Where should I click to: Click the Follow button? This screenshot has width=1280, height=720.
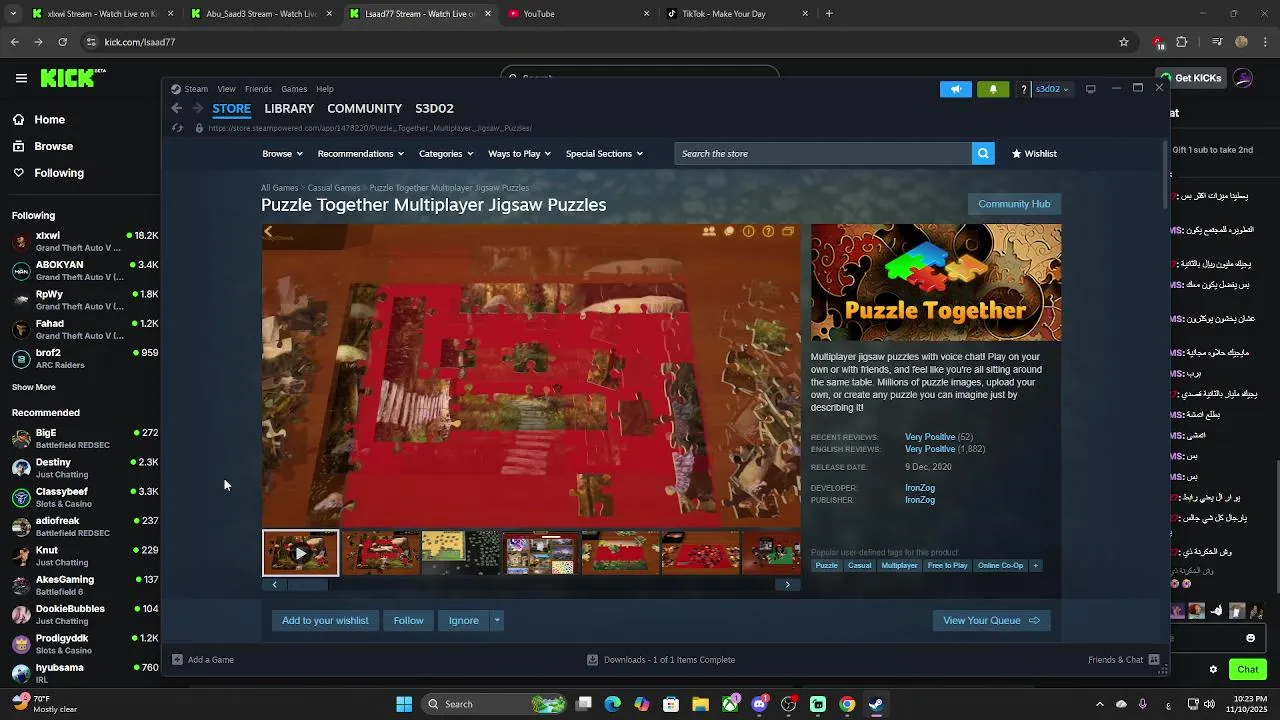408,620
